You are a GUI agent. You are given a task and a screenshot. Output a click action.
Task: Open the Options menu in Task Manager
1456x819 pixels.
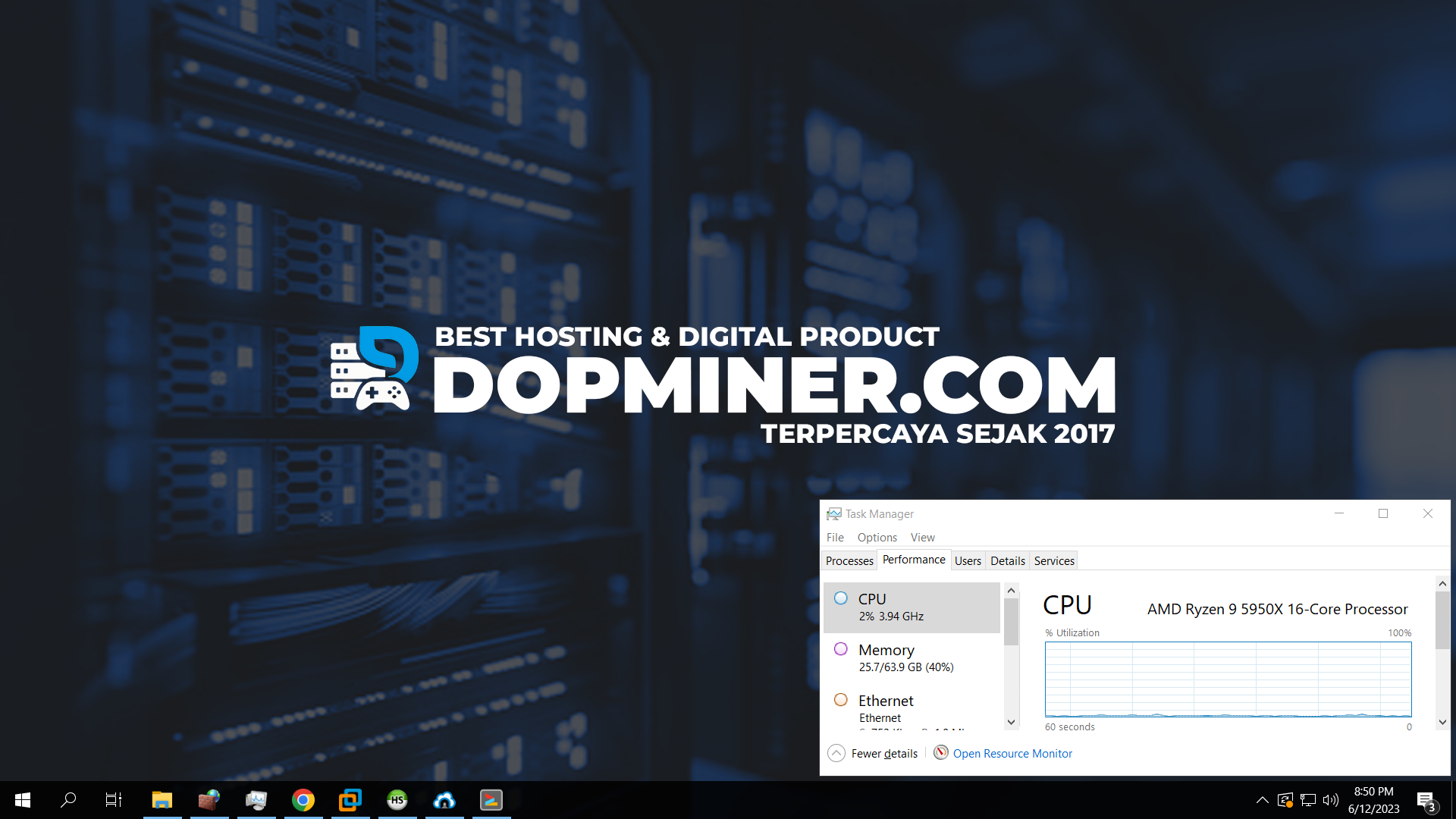click(877, 537)
